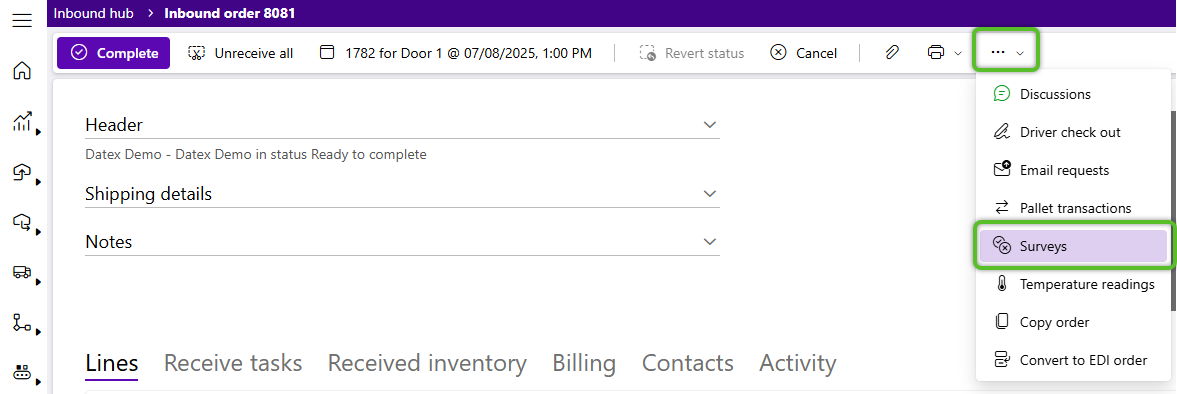The width and height of the screenshot is (1177, 394).
Task: Click the Complete button
Action: (x=113, y=53)
